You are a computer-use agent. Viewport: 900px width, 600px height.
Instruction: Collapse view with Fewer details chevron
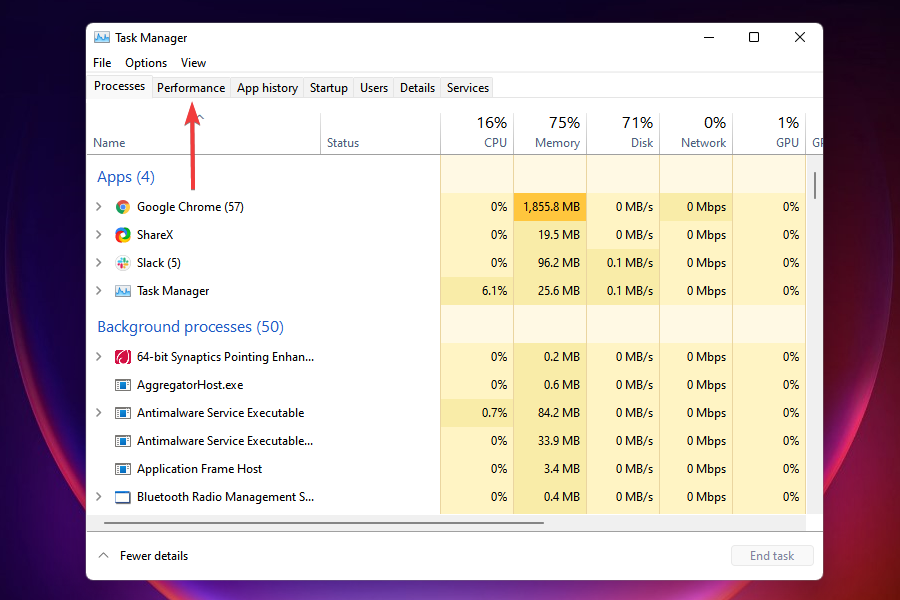click(x=103, y=556)
